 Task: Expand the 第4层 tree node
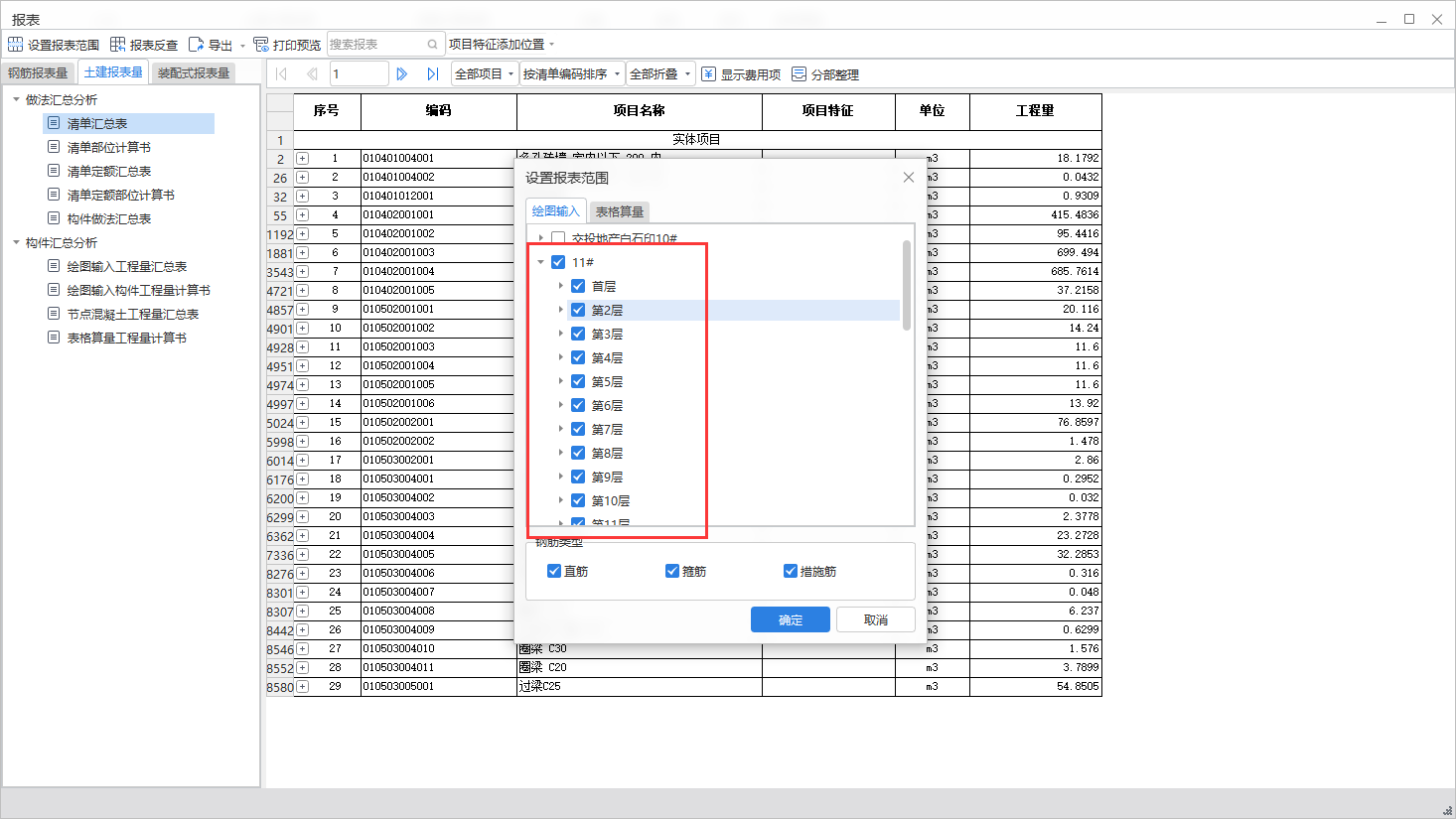click(560, 357)
